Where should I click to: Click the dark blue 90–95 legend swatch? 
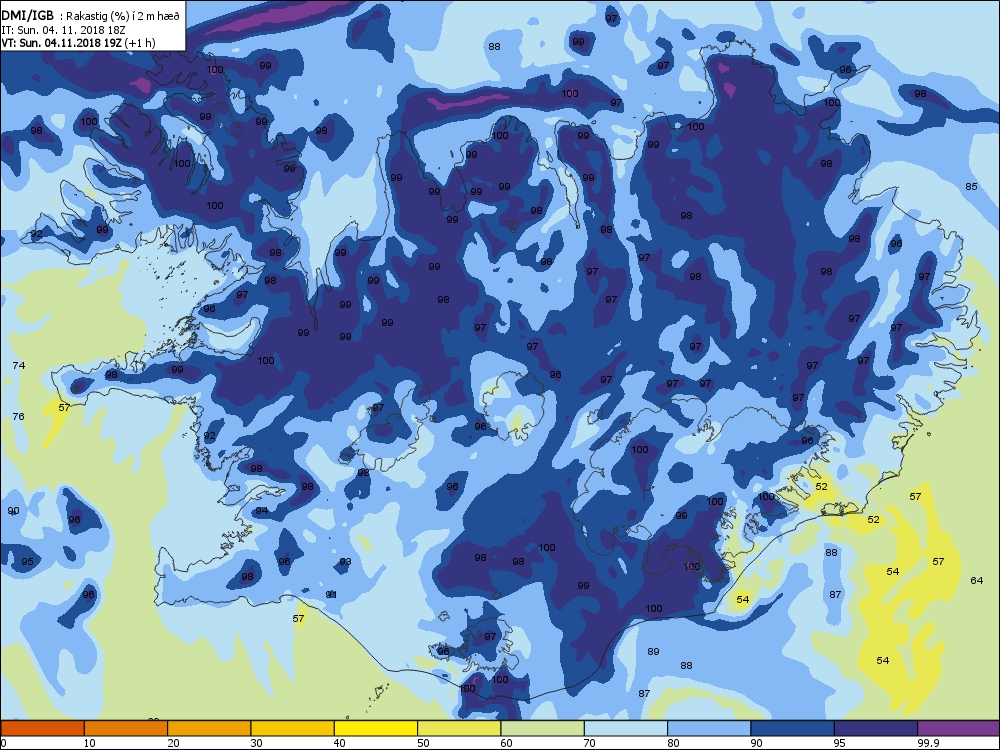pyautogui.click(x=792, y=728)
